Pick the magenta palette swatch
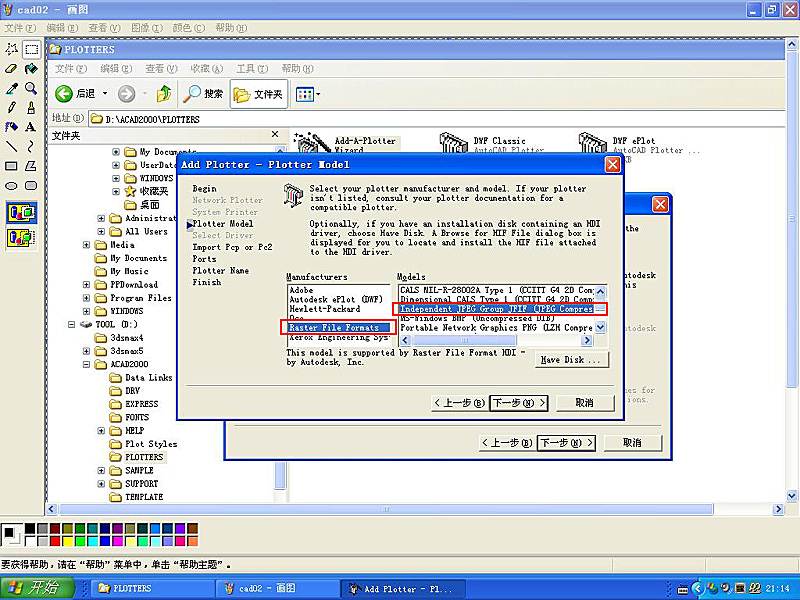Viewport: 800px width, 600px height. (117, 541)
